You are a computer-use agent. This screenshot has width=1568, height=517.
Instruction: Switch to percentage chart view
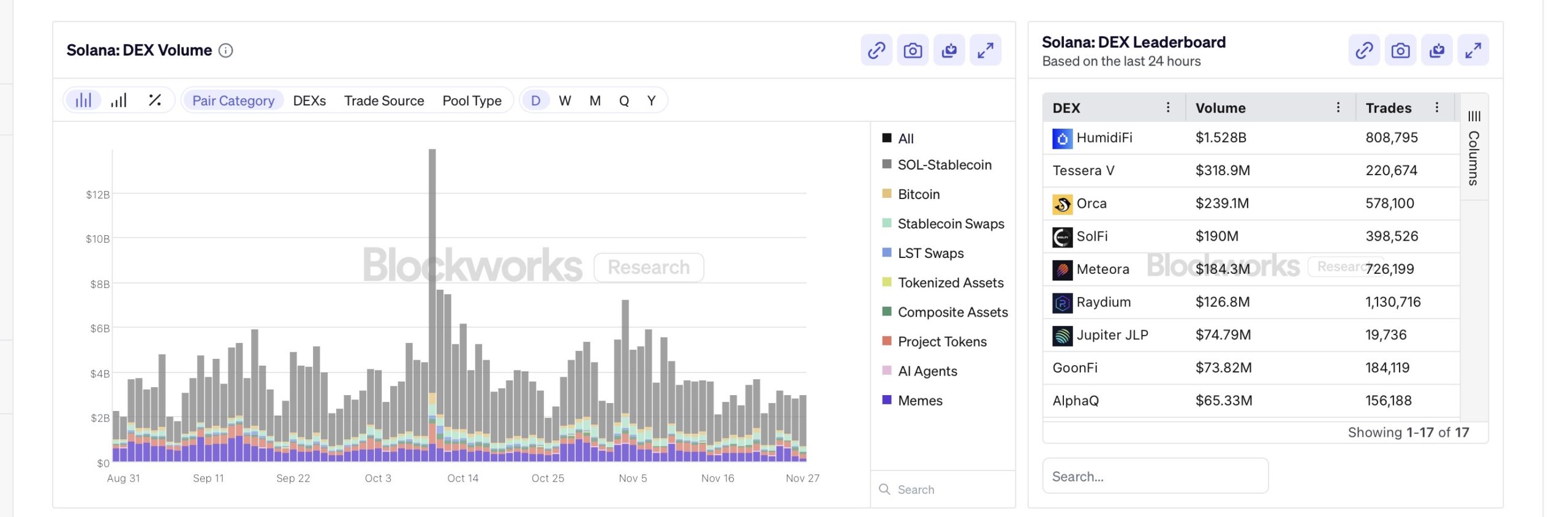(155, 100)
